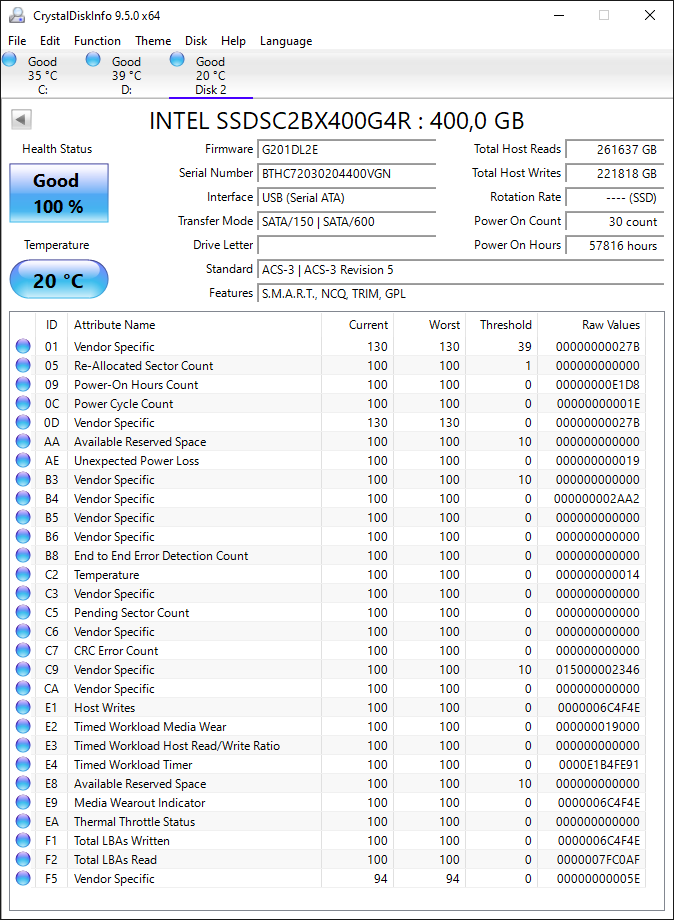Screen dimensions: 674x920
Task: Click the status icon for Timed Workload Media Wear
Action: (23, 726)
